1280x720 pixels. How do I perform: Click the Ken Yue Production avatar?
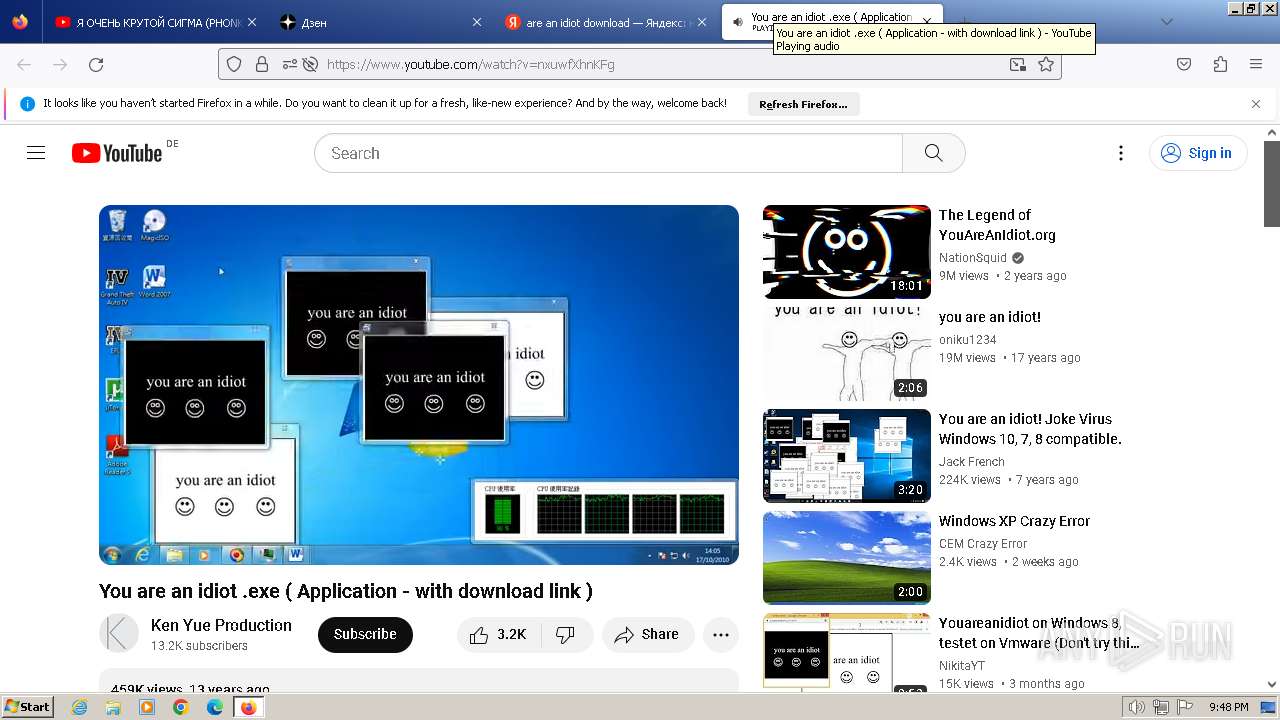(x=119, y=634)
